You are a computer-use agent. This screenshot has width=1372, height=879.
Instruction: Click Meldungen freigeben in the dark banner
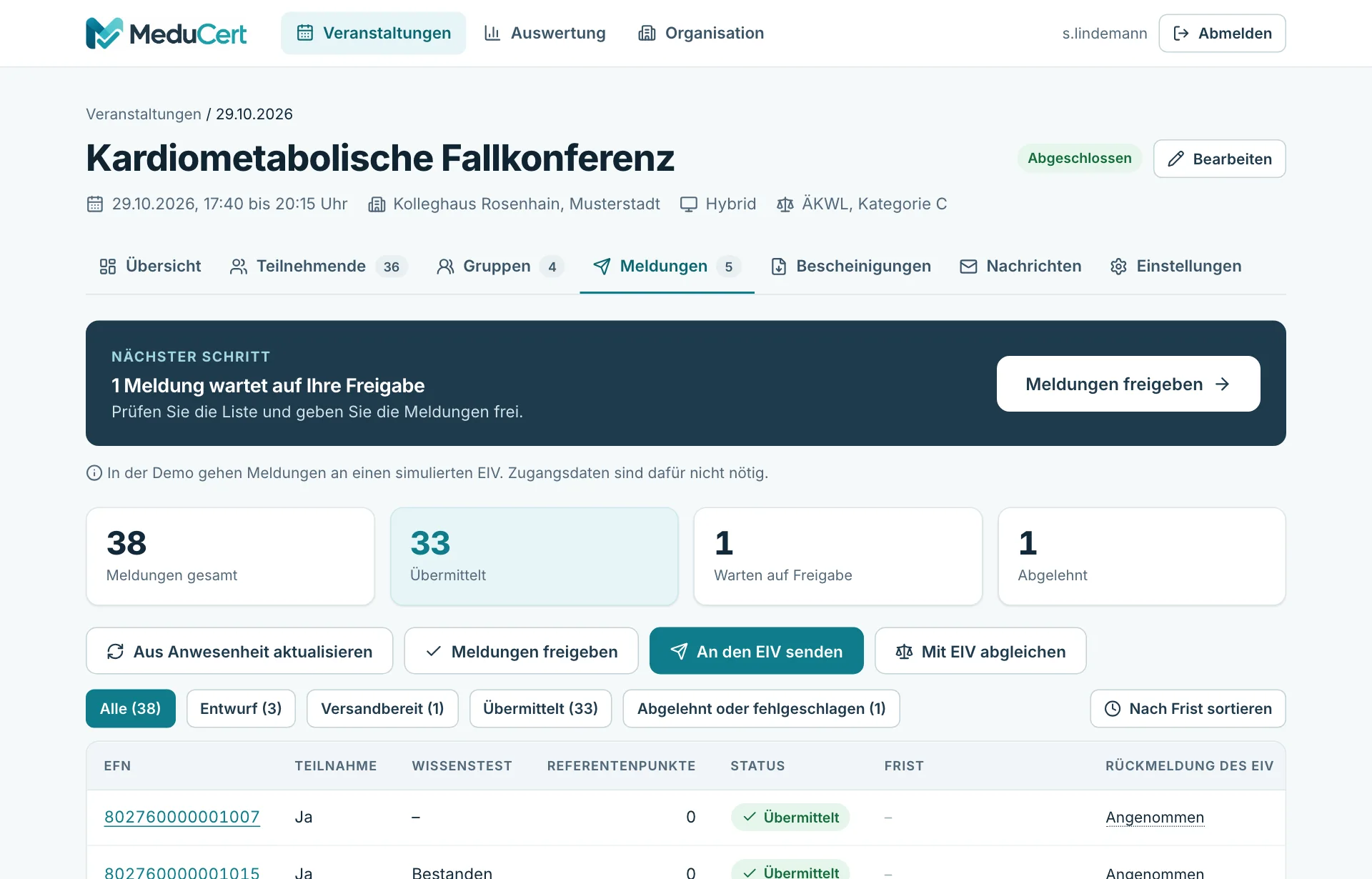[1128, 384]
